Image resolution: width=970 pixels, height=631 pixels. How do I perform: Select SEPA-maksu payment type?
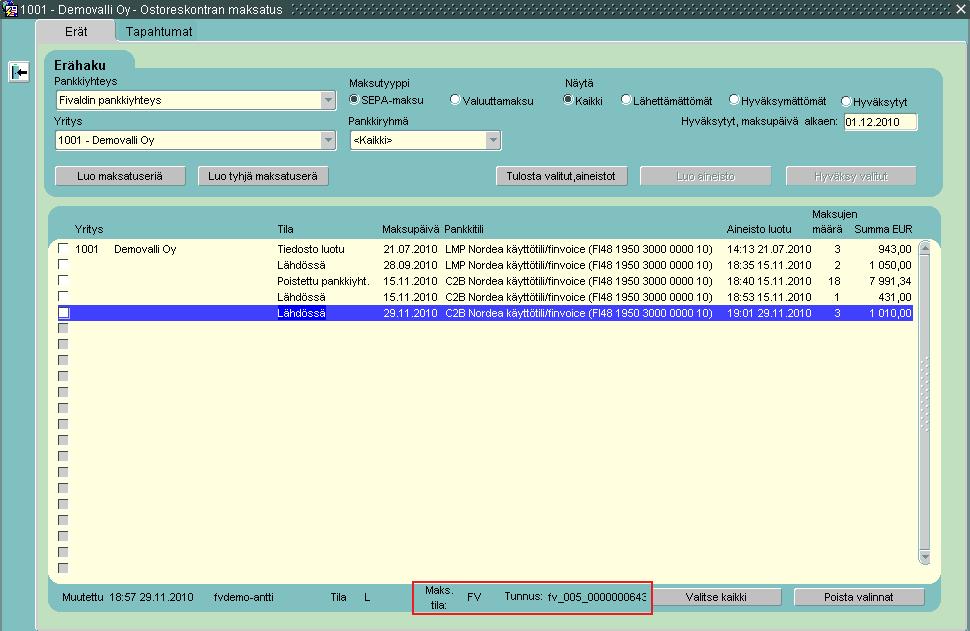coord(354,100)
